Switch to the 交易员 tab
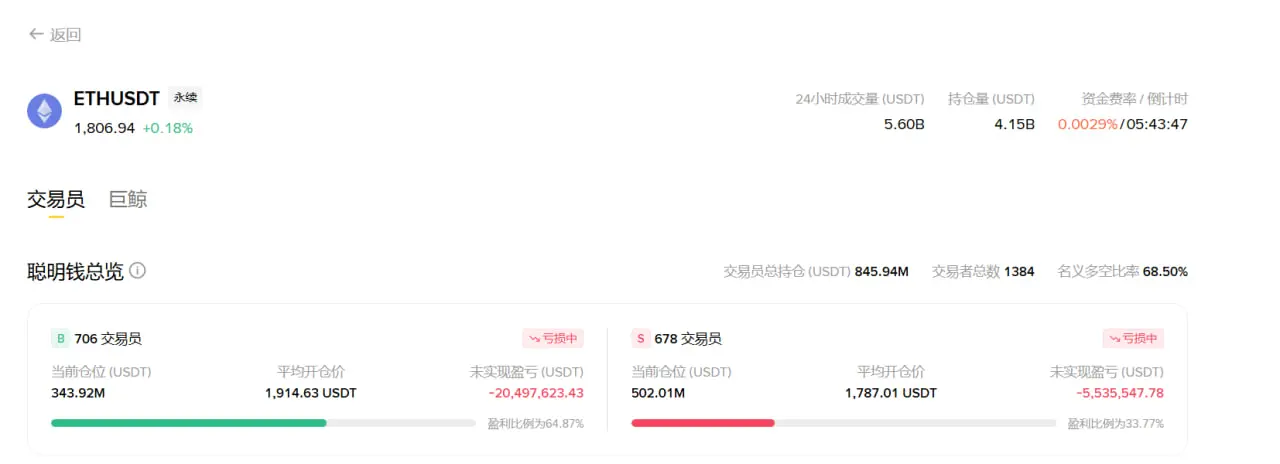Image resolution: width=1280 pixels, height=464 pixels. coord(56,199)
